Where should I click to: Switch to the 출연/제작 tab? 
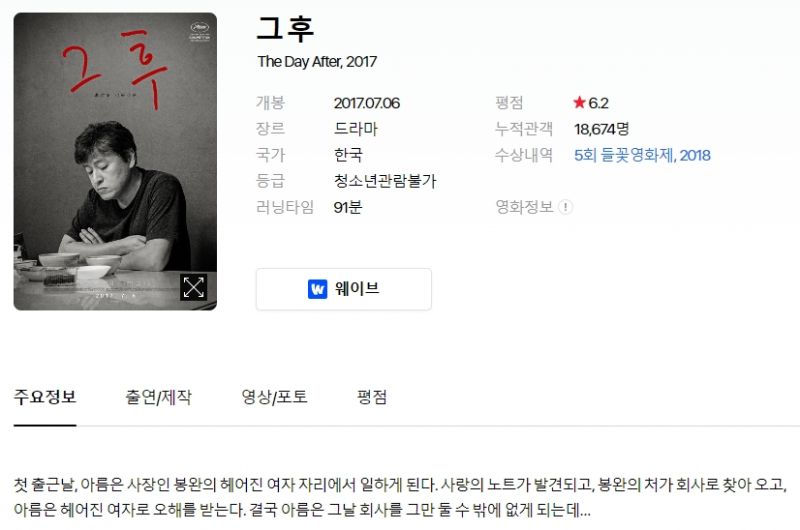point(159,397)
